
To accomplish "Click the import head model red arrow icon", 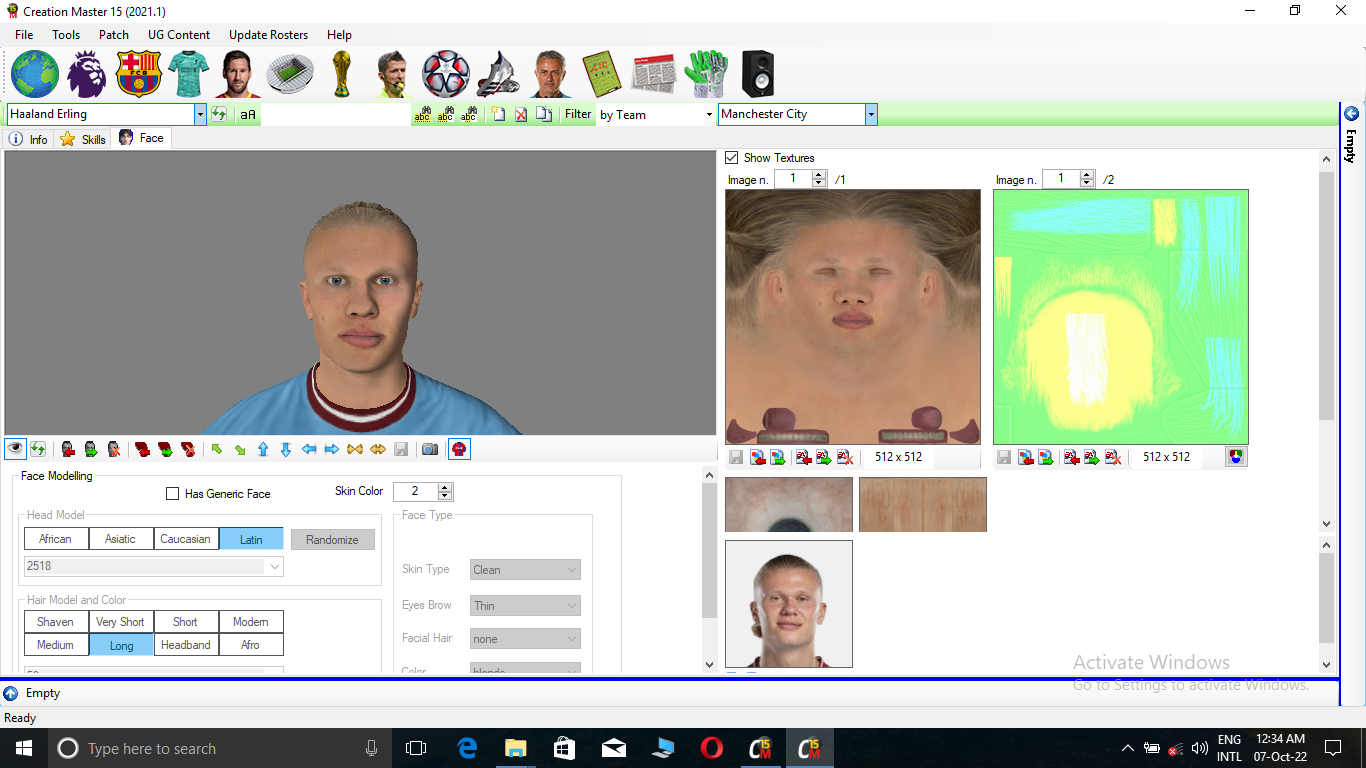I will [x=68, y=449].
